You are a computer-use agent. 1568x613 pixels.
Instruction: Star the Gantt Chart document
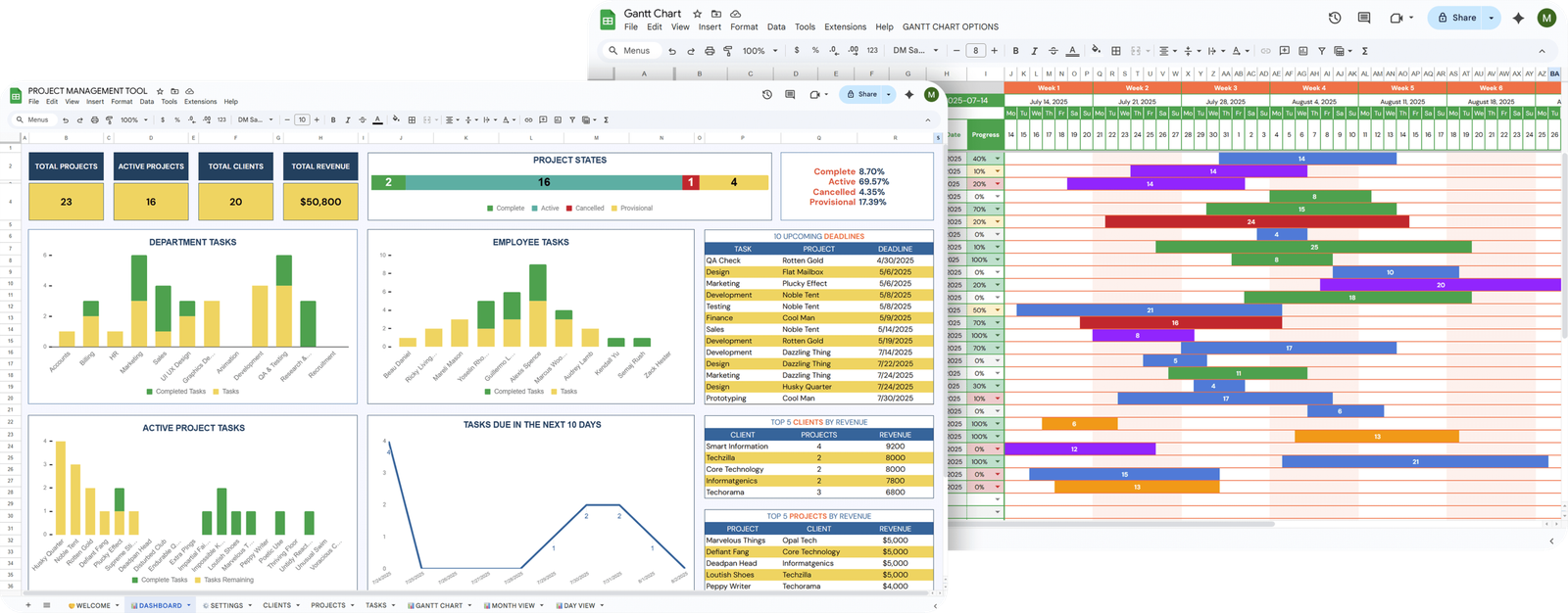coord(697,14)
